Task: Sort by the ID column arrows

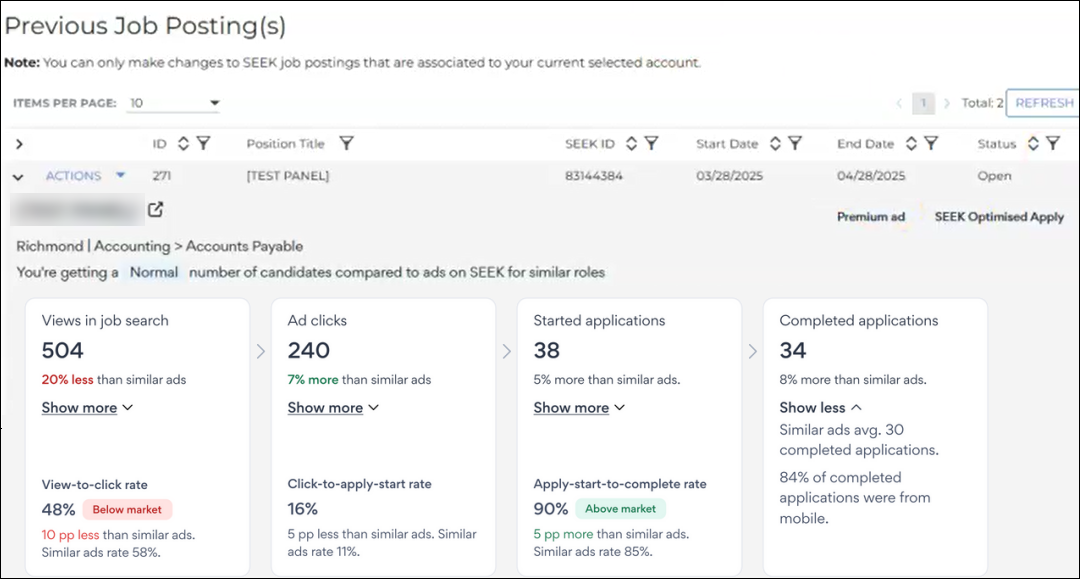Action: coord(183,144)
